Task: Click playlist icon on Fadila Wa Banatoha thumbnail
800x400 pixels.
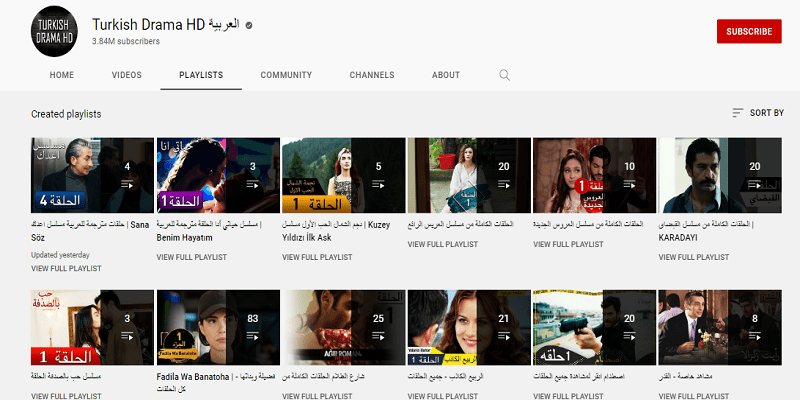Action: (x=253, y=336)
